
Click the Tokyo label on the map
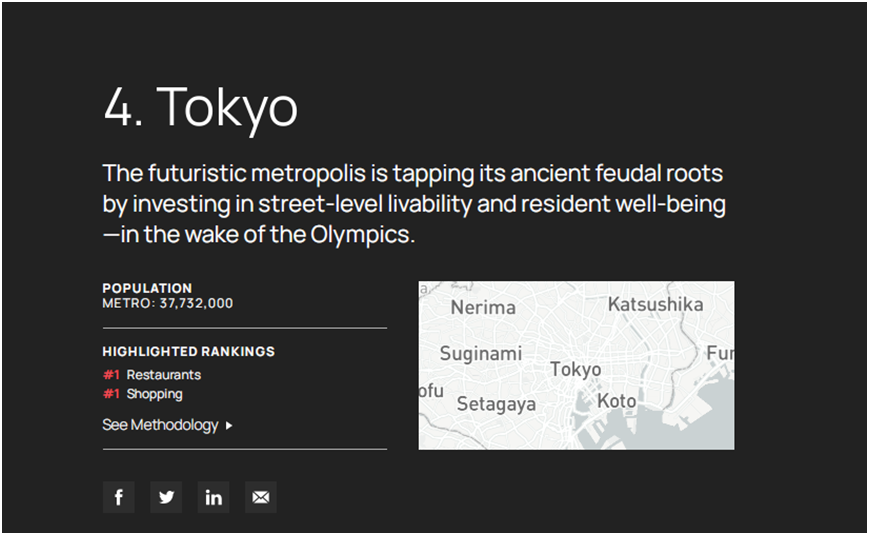point(575,369)
